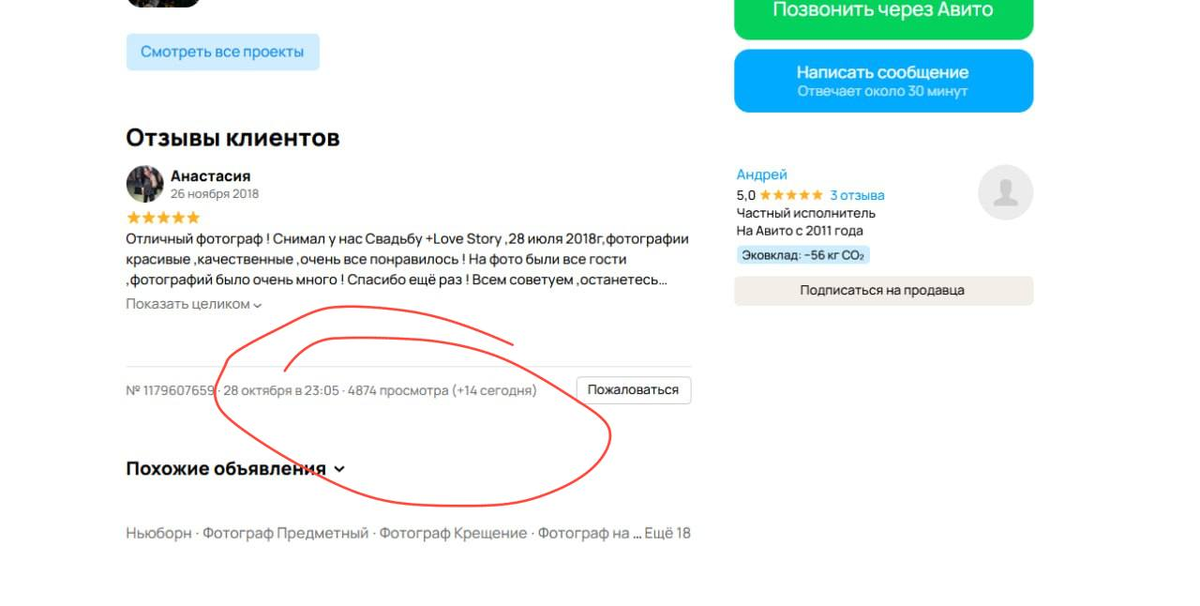
Task: Click the Написать сообщение button
Action: (883, 81)
